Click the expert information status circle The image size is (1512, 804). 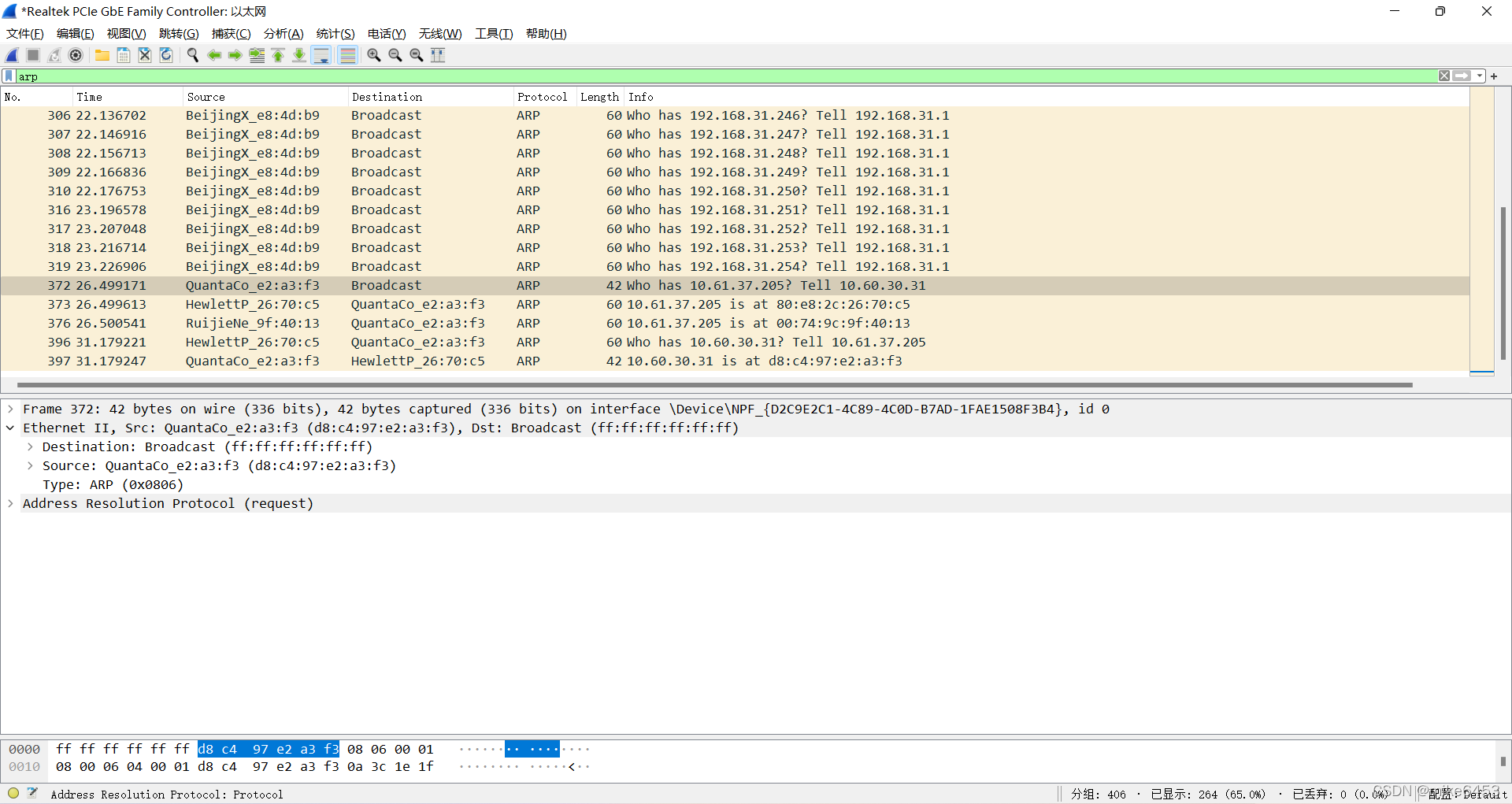[13, 794]
